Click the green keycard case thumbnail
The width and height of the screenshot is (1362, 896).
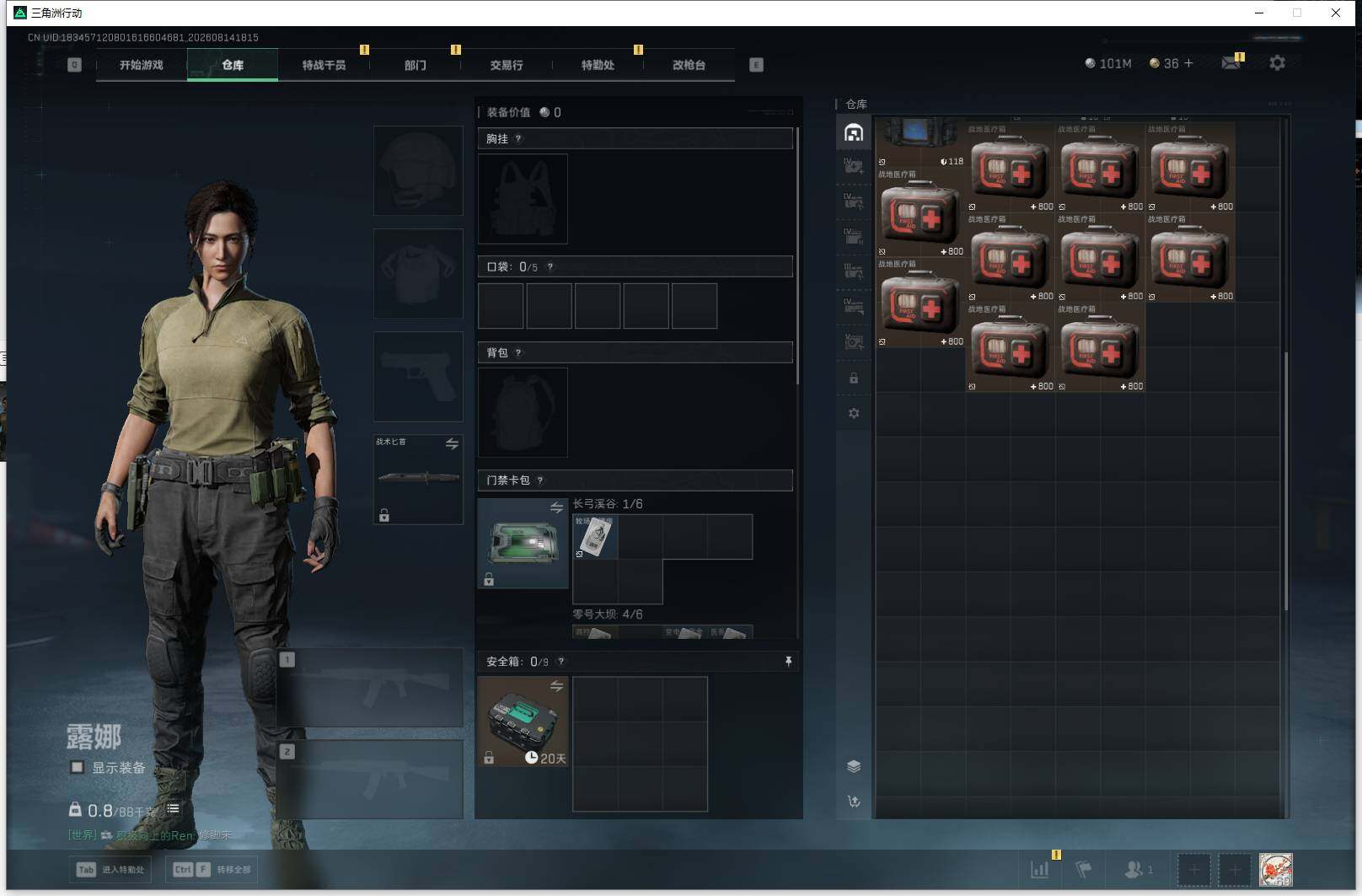pos(523,543)
